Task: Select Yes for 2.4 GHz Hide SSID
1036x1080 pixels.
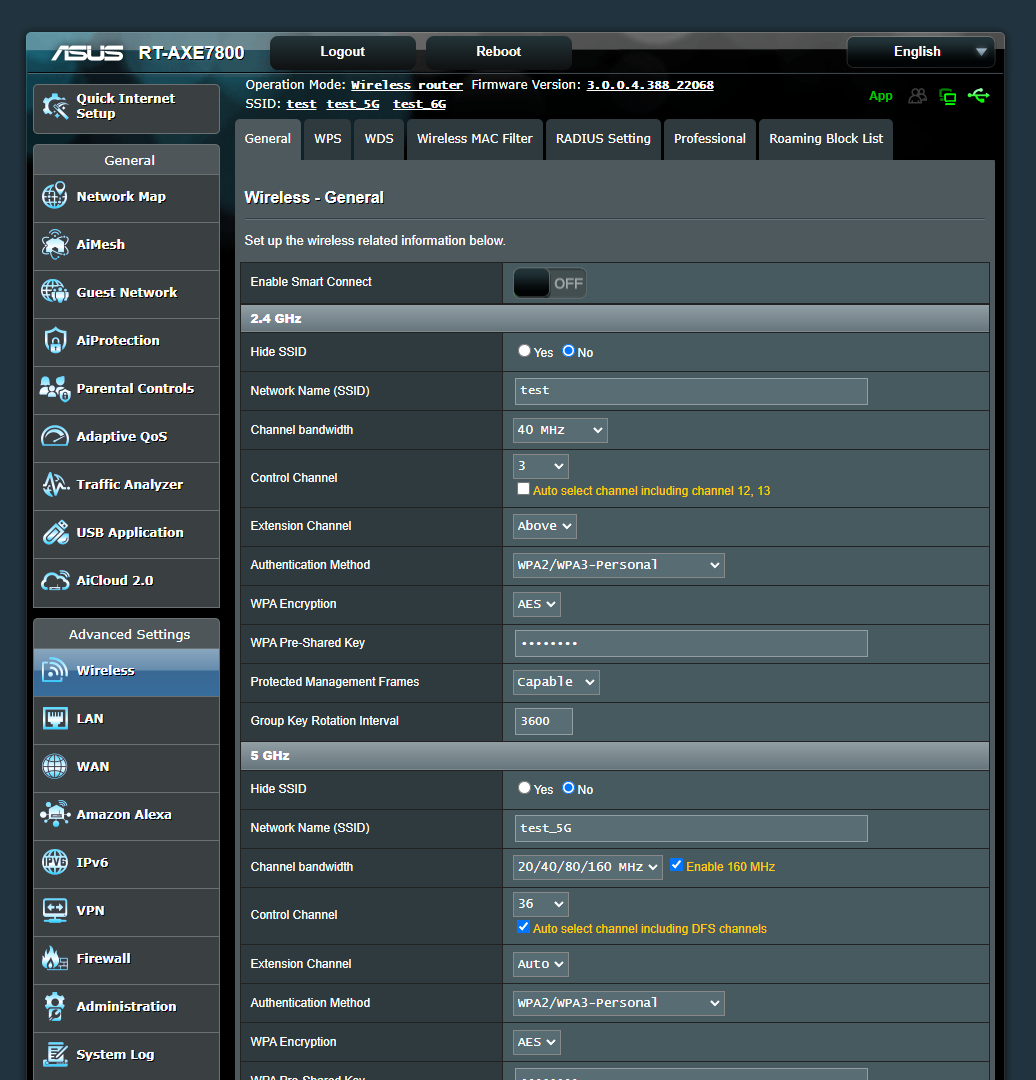Action: click(x=524, y=351)
